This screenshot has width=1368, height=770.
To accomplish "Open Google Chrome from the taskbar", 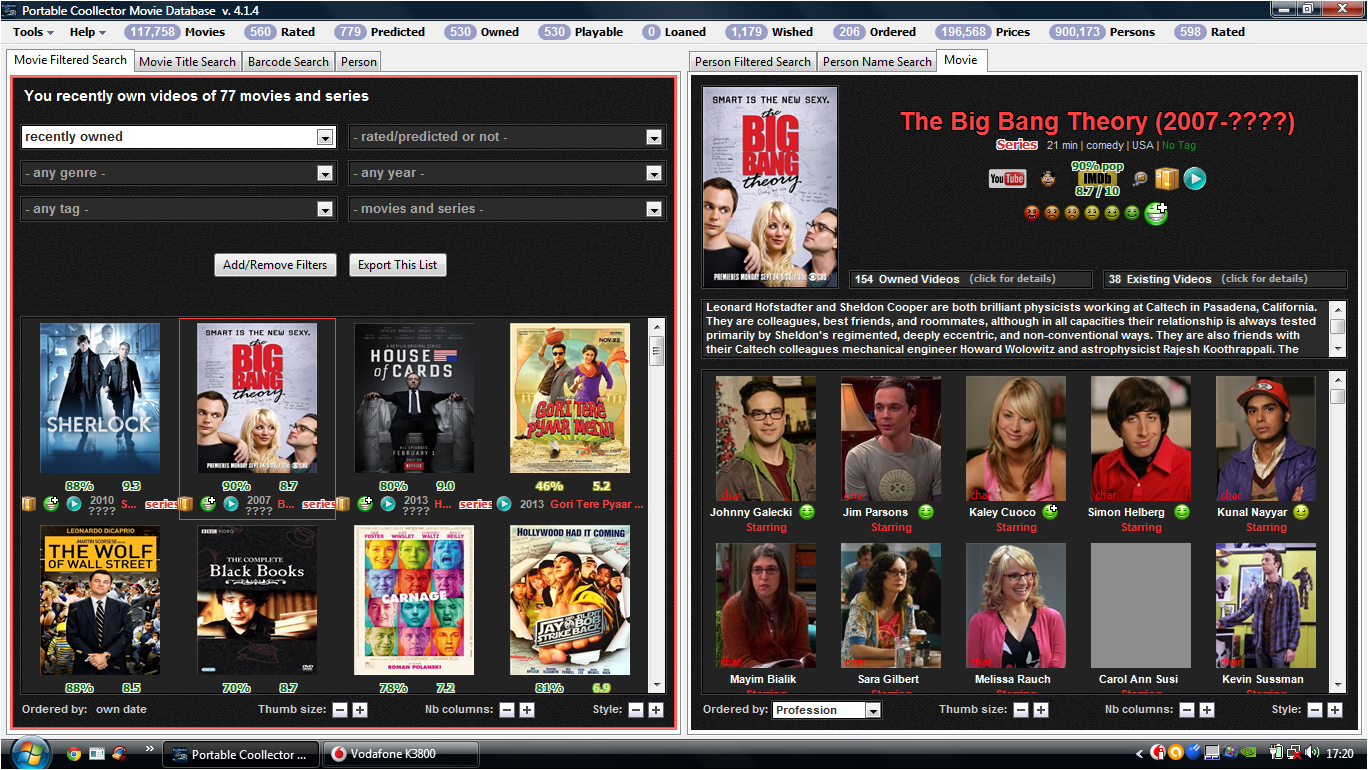I will (74, 754).
